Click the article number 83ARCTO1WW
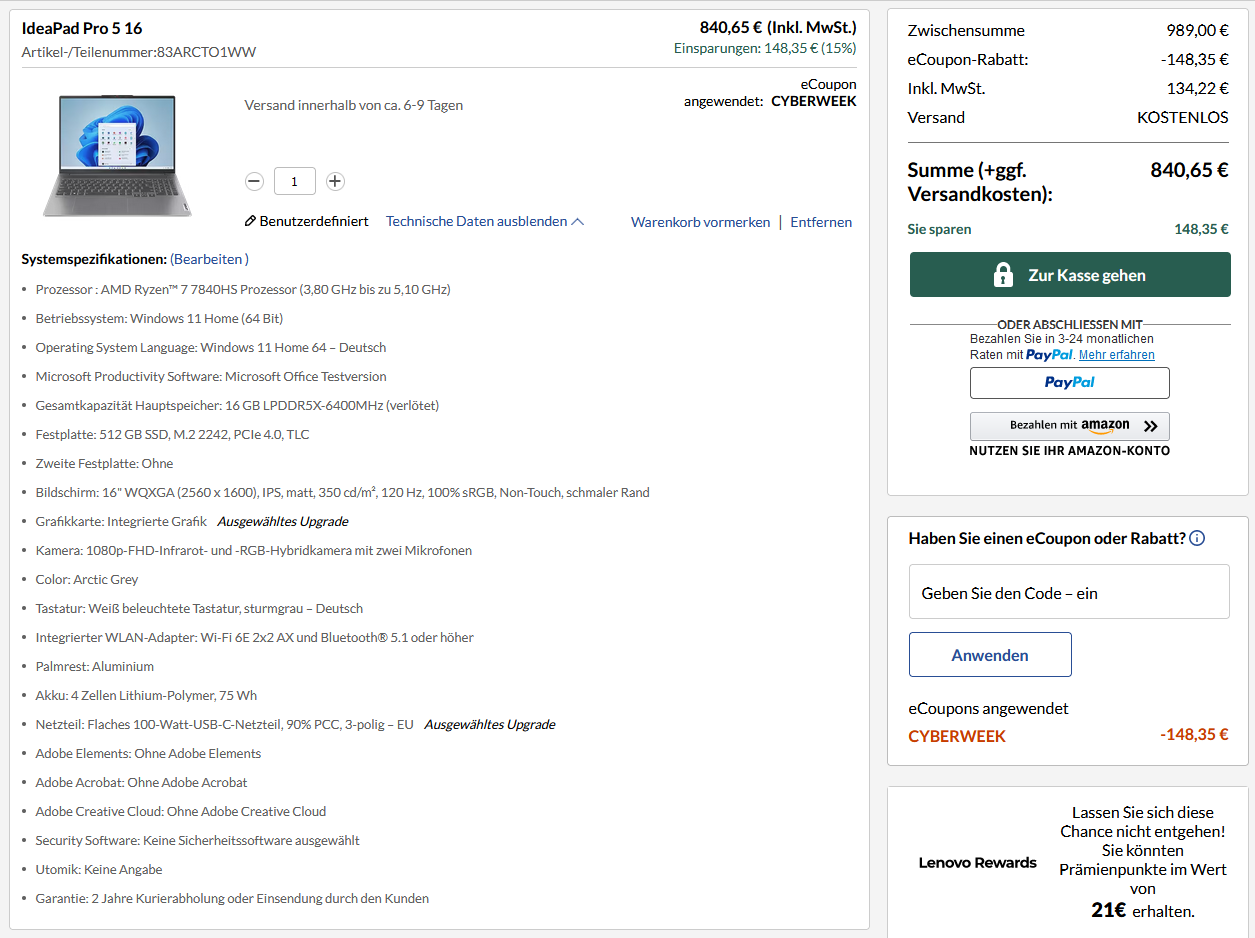The height and width of the screenshot is (938, 1255). (x=206, y=52)
